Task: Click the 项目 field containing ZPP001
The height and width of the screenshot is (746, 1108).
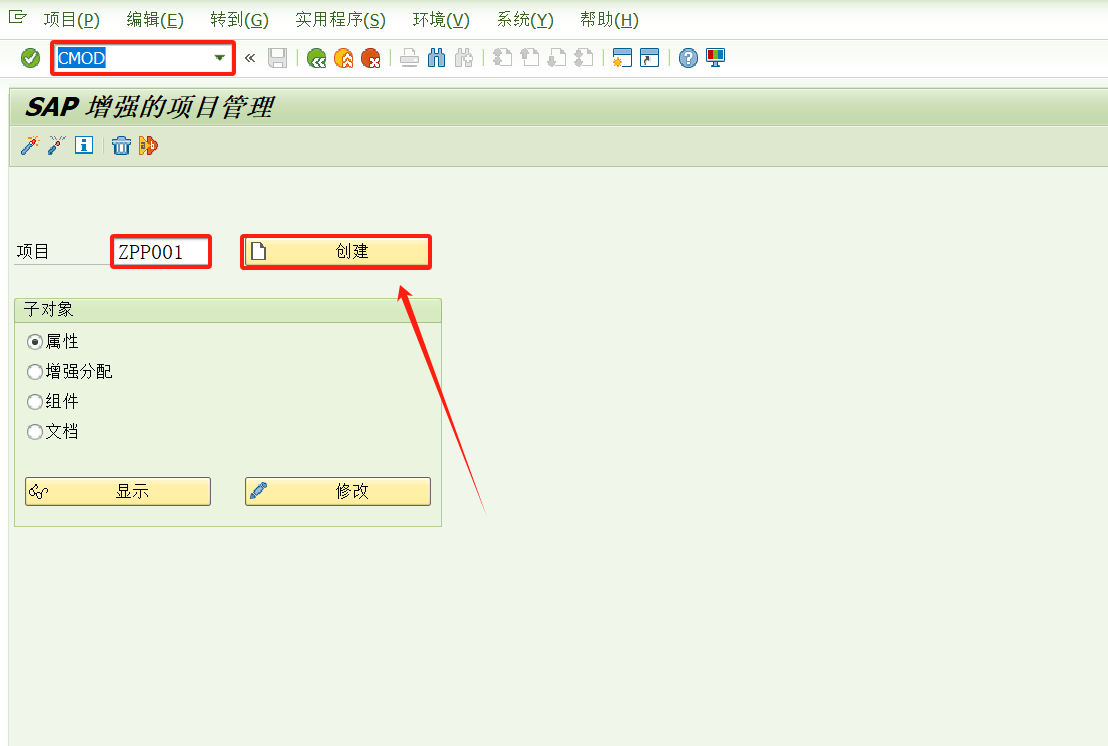Action: pos(161,251)
